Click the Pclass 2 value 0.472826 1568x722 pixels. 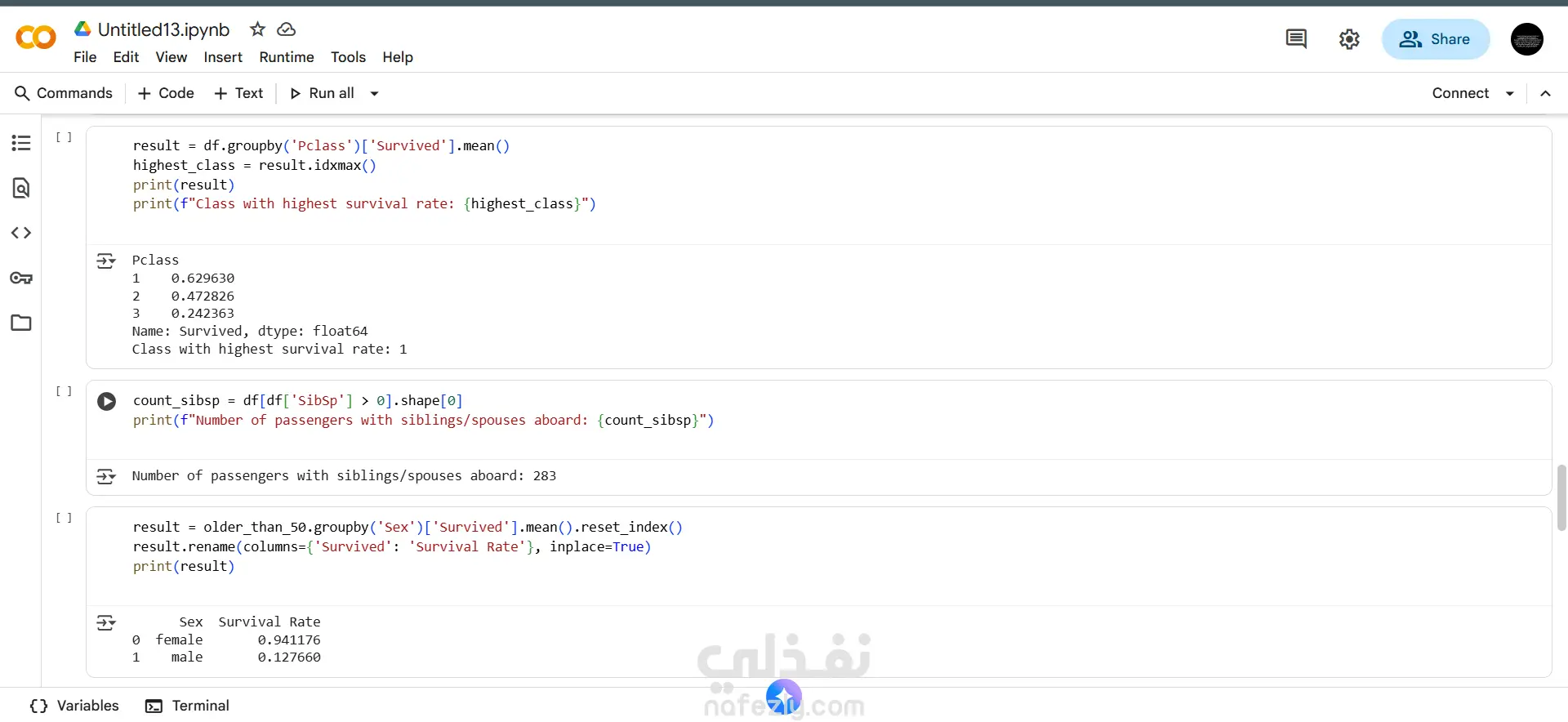(203, 296)
